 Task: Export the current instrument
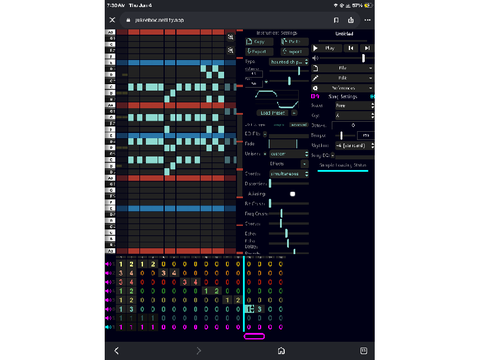tap(259, 51)
